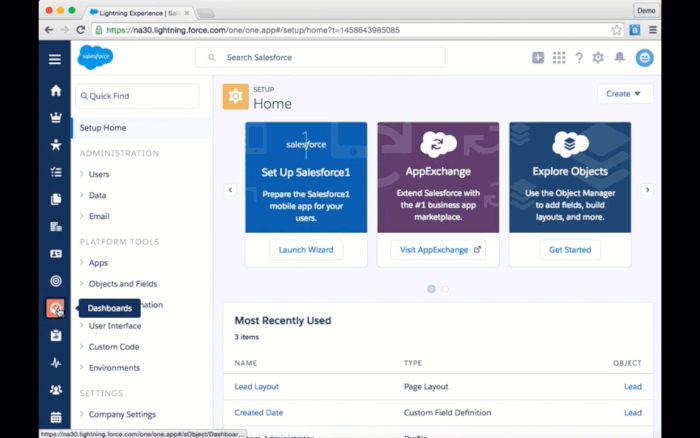
Task: Expand the Environments node
Action: (x=82, y=367)
